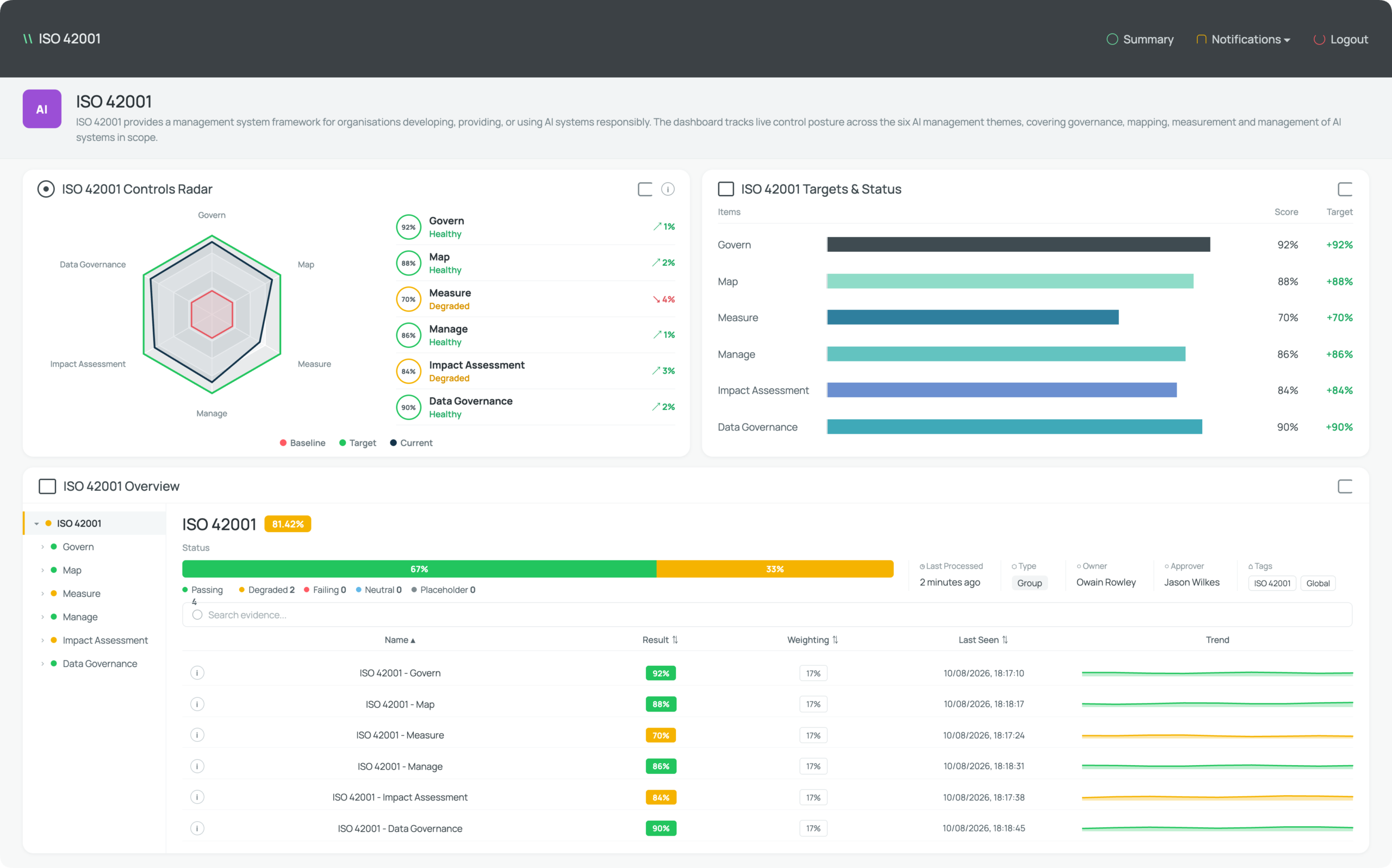
Task: Filter by Failing status legend
Action: click(x=325, y=590)
